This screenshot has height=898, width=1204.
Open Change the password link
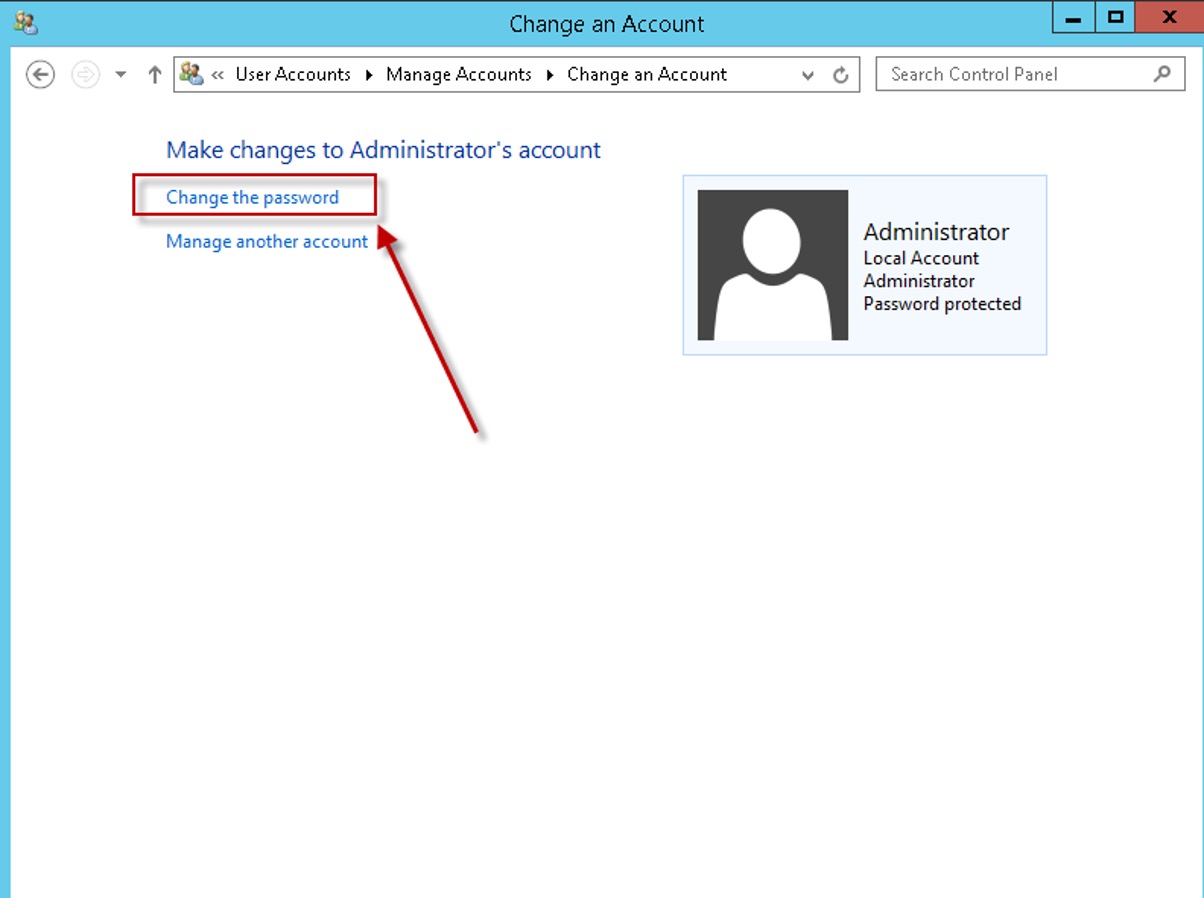(x=253, y=197)
